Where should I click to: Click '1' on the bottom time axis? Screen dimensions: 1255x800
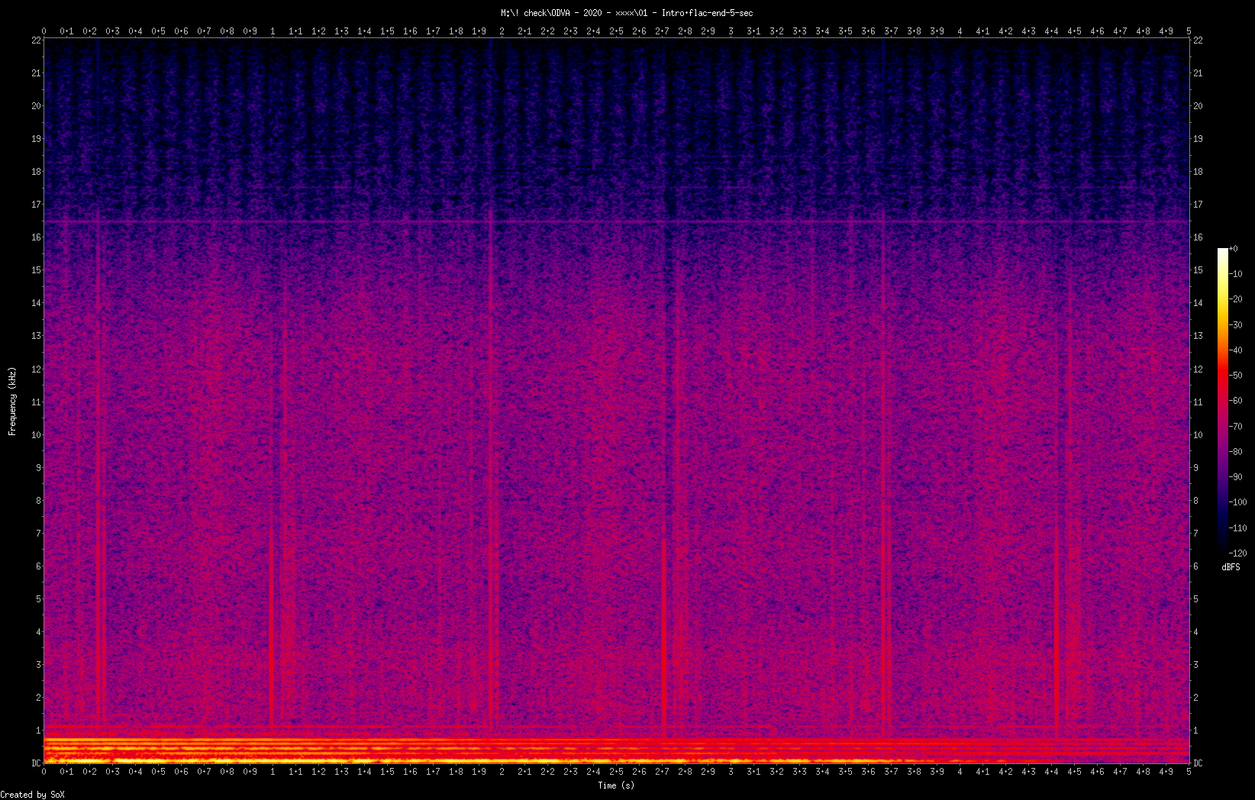tap(273, 772)
